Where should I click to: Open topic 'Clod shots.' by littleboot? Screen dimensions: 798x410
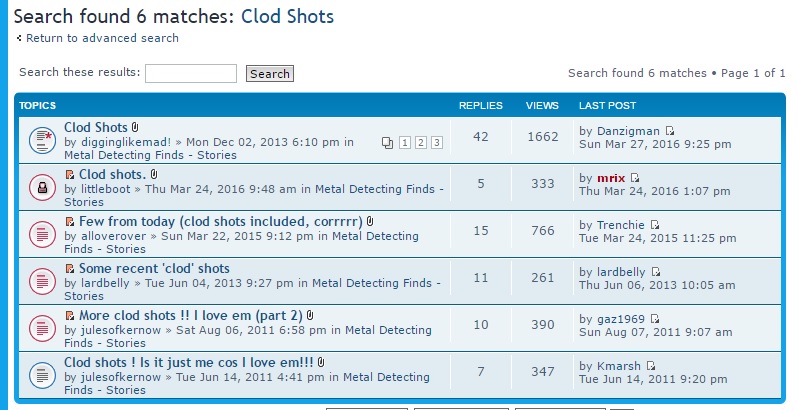[x=112, y=174]
